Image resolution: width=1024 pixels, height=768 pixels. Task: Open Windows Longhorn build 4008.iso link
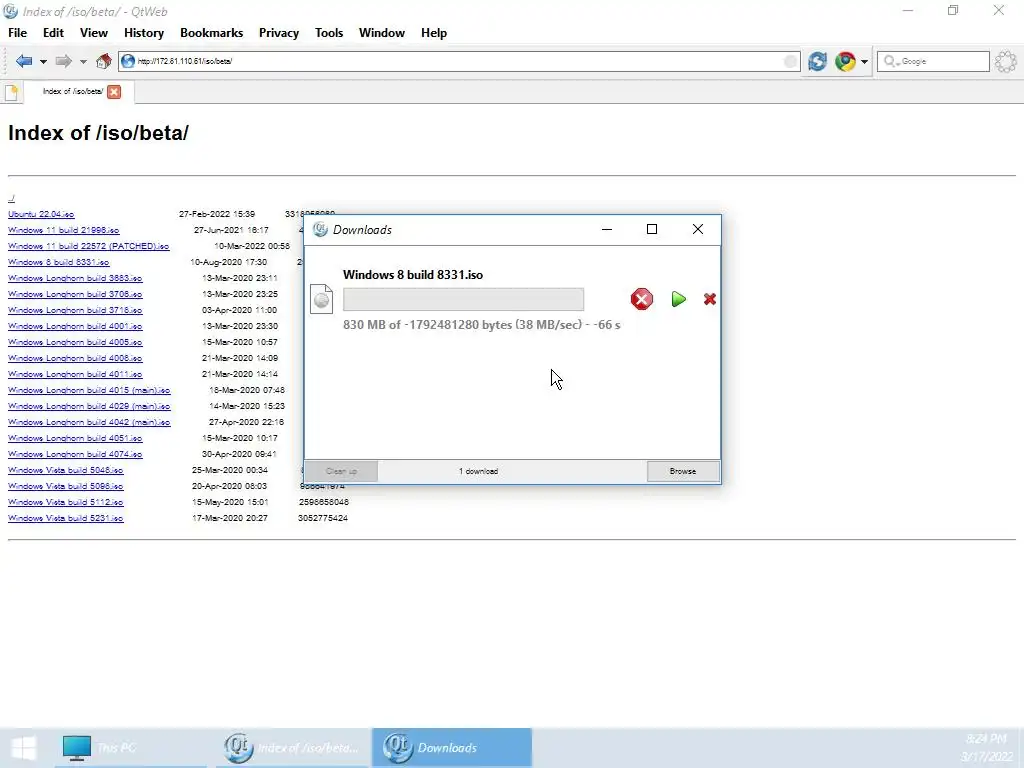[75, 358]
